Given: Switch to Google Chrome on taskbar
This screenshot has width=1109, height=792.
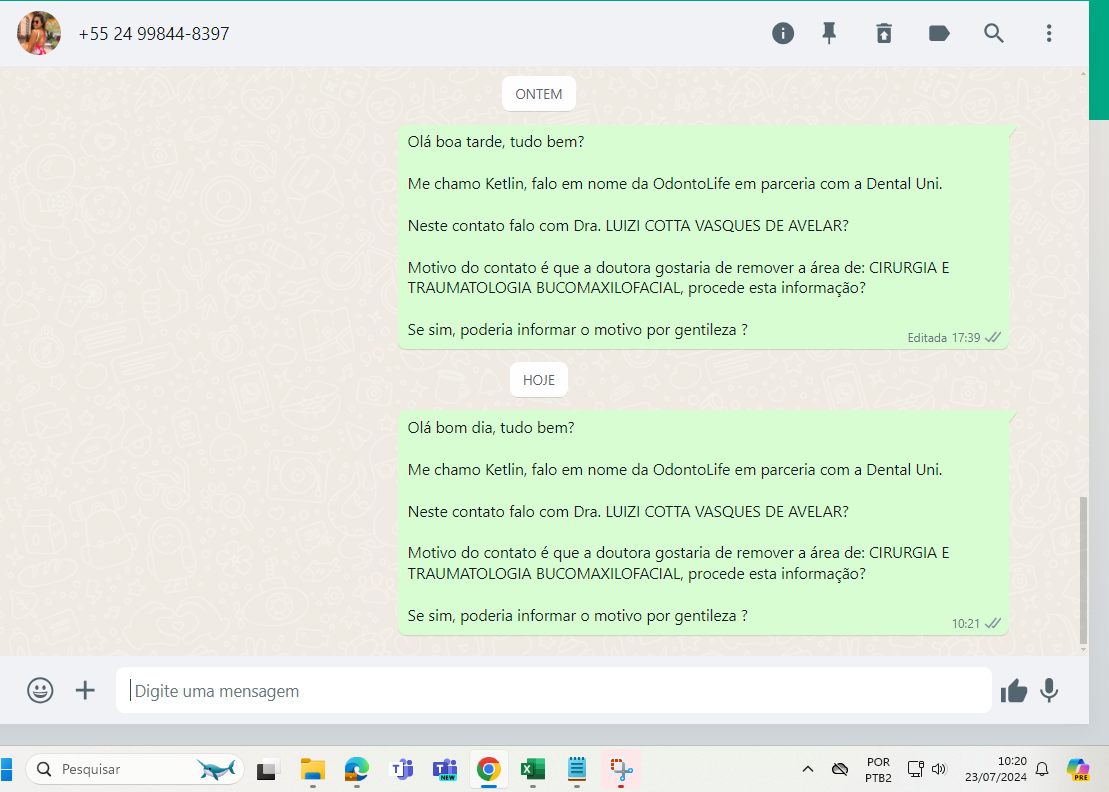Looking at the screenshot, I should 489,769.
